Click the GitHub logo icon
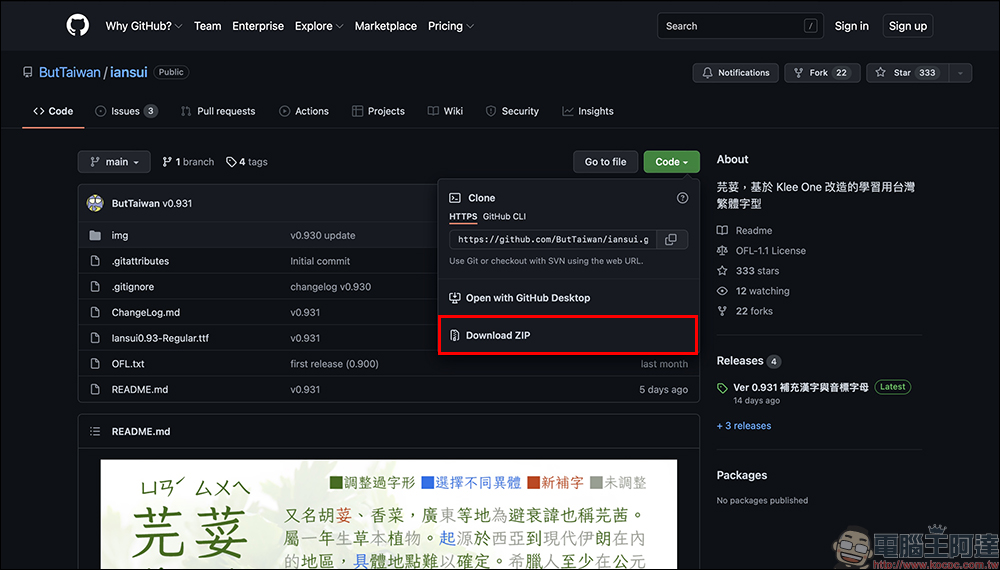Viewport: 1000px width, 570px height. tap(78, 26)
